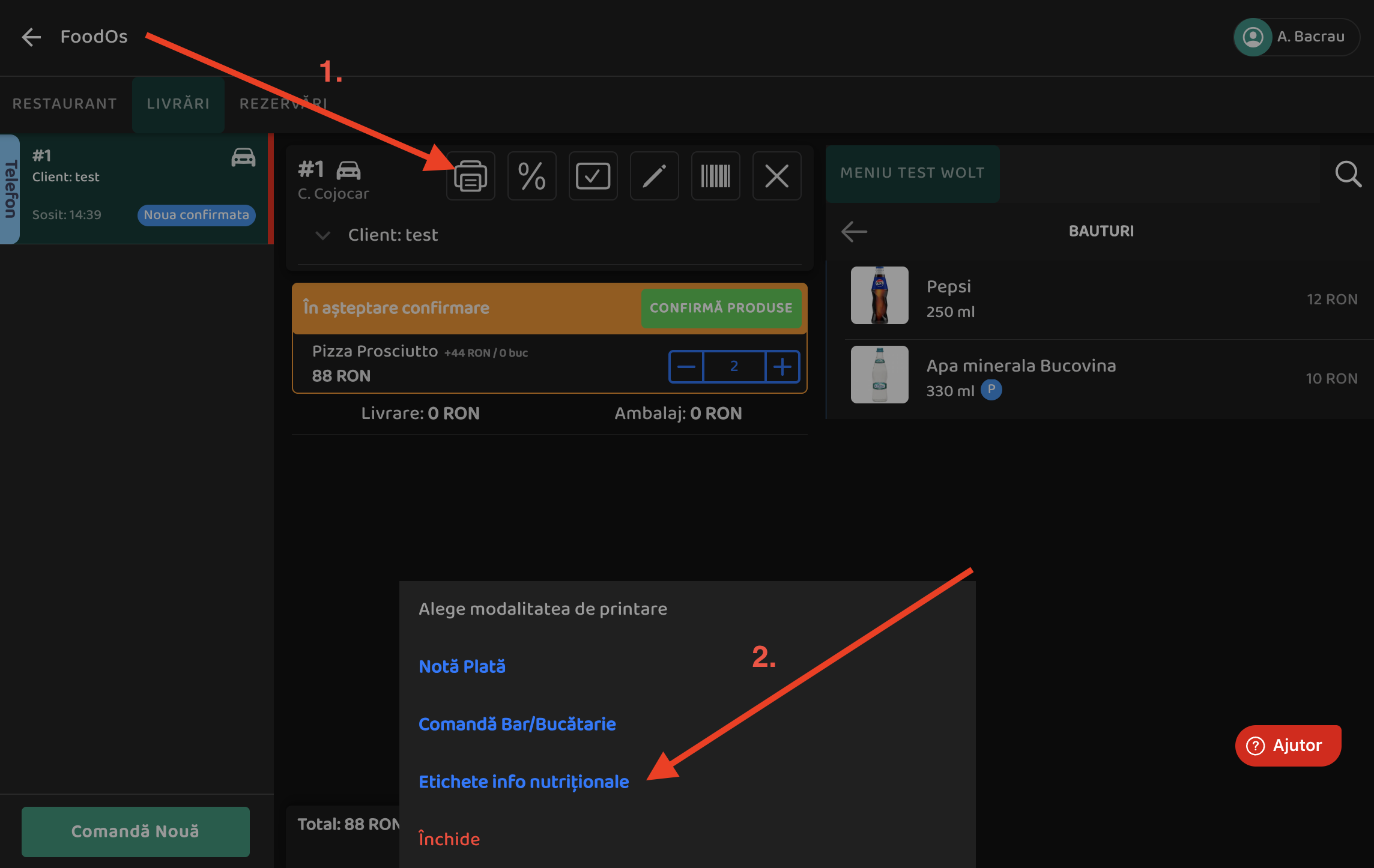Click the checkmark confirm order icon

click(593, 176)
